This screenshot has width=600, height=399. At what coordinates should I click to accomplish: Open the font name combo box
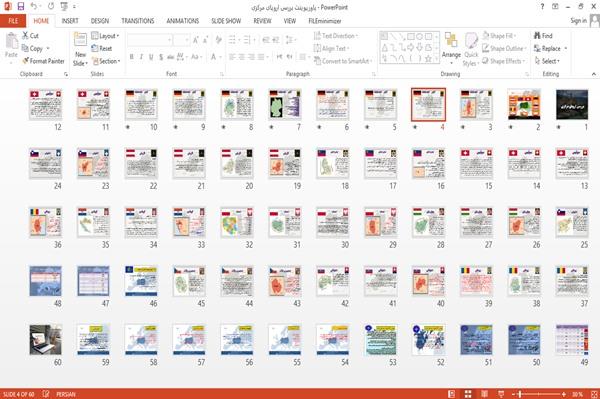point(150,40)
